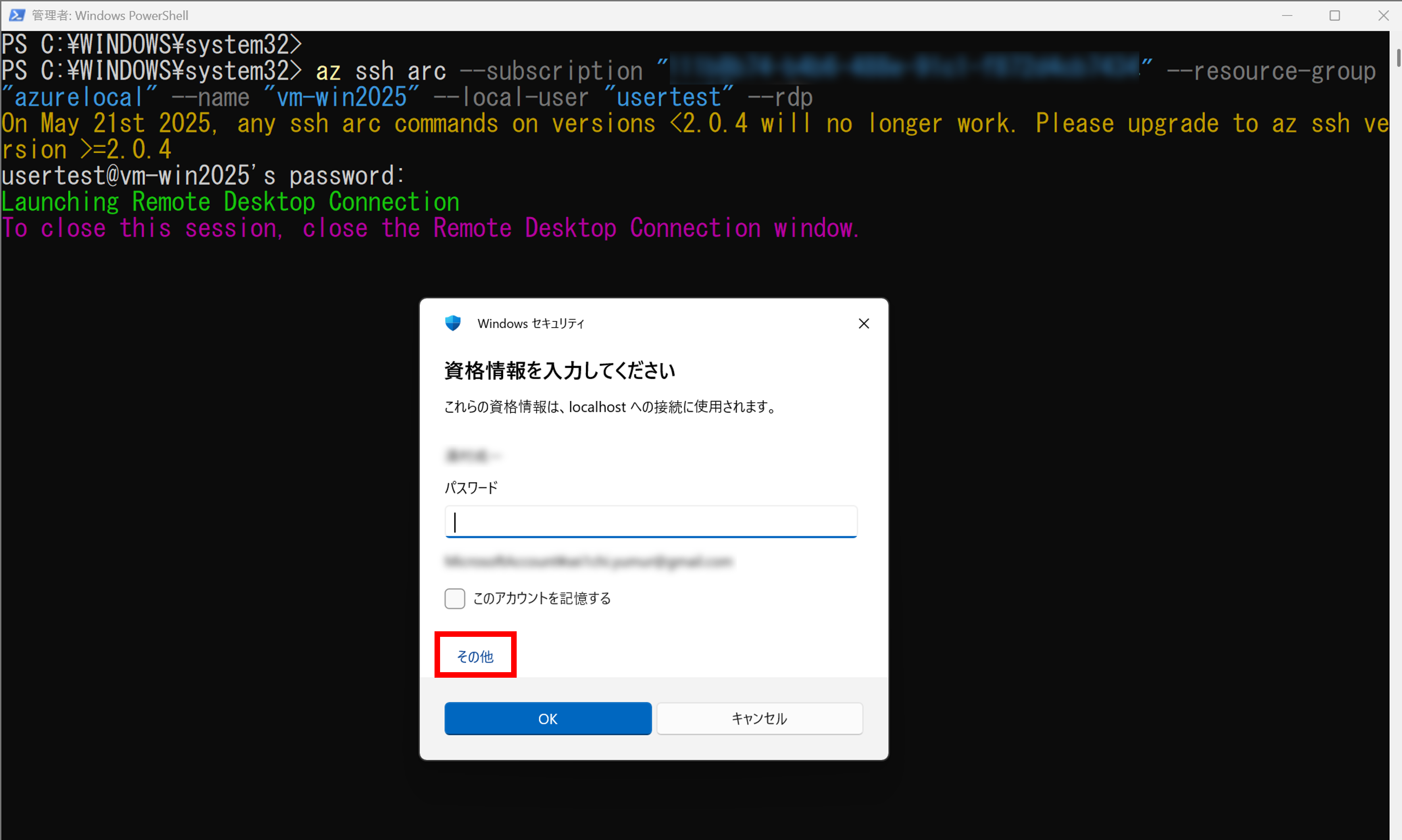Close the PowerShell window

(1383, 15)
